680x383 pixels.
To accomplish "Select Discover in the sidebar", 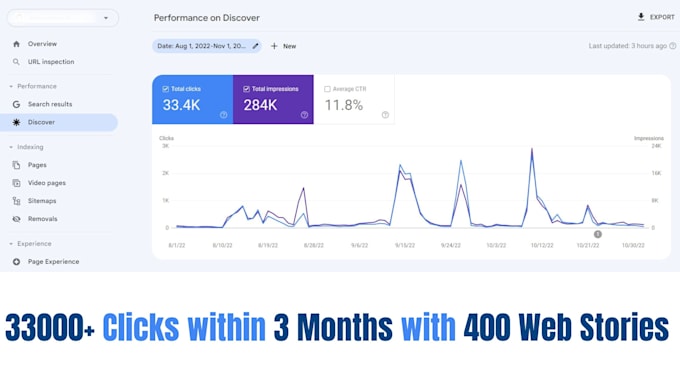I will tap(59, 122).
